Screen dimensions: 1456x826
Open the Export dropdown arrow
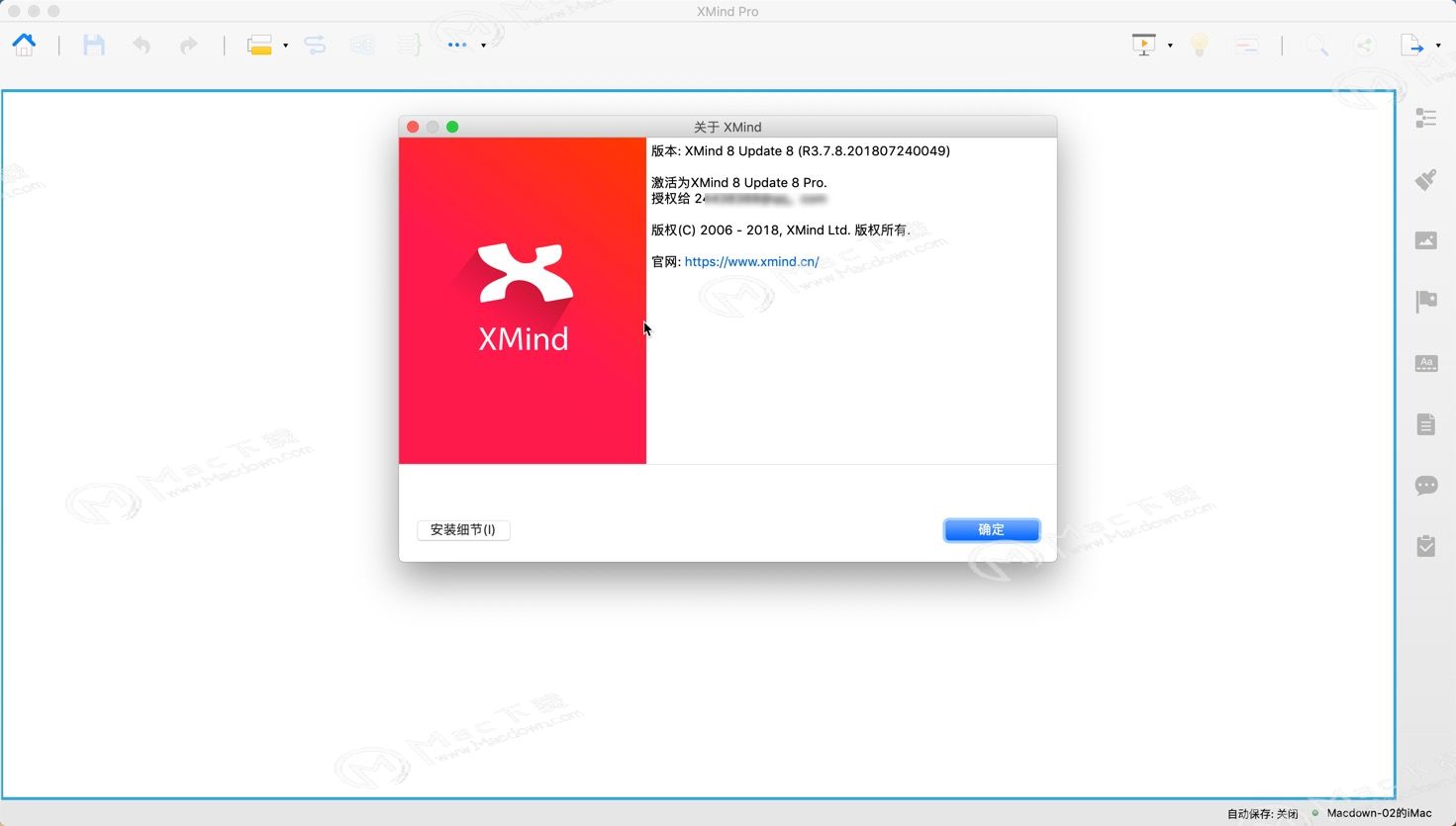(1438, 46)
